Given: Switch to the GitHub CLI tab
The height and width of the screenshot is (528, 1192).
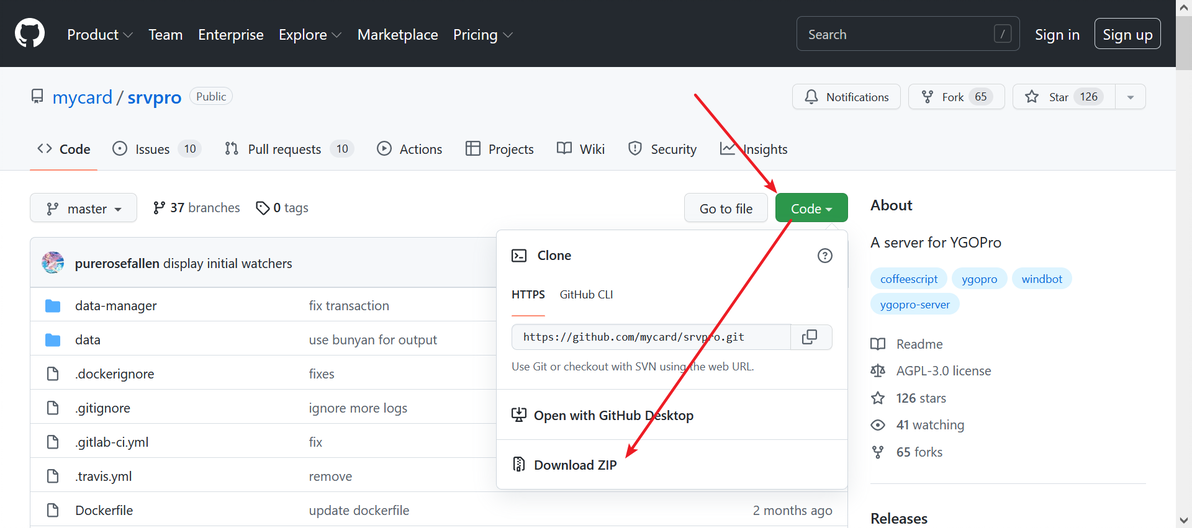Looking at the screenshot, I should click(x=586, y=294).
